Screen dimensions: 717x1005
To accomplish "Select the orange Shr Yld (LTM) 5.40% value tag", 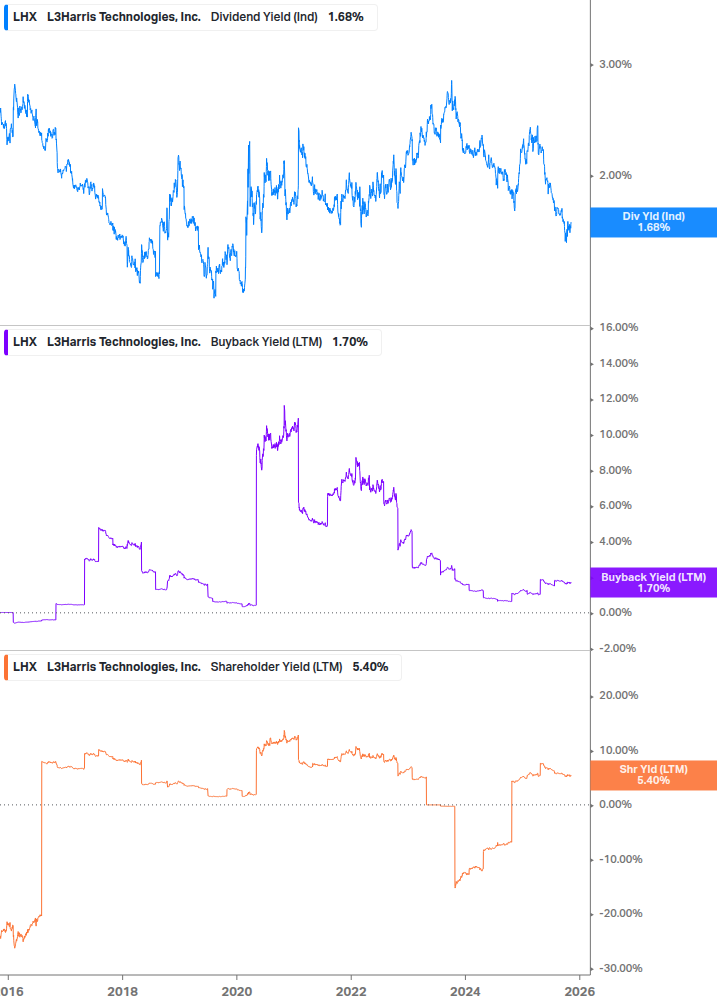I will [654, 775].
